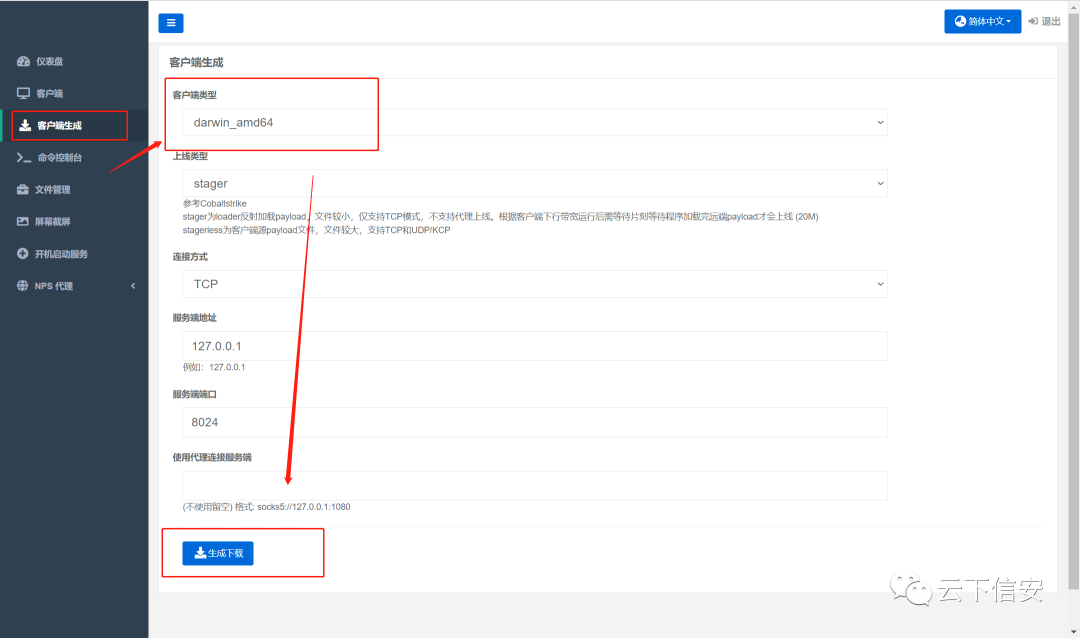Toggle the sidebar with the hamburger button
Viewport: 1080px width, 638px height.
tap(171, 23)
